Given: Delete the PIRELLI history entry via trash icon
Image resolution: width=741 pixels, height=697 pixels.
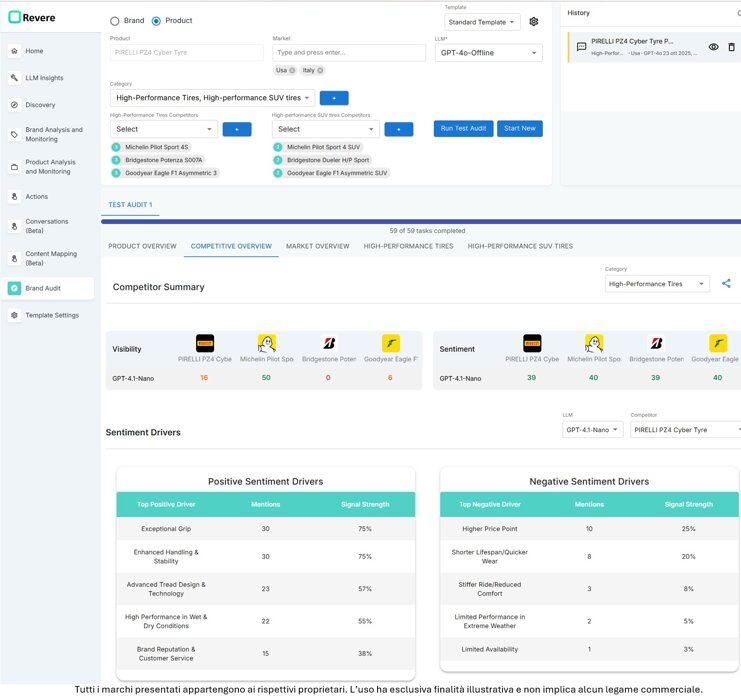Looking at the screenshot, I should [731, 47].
